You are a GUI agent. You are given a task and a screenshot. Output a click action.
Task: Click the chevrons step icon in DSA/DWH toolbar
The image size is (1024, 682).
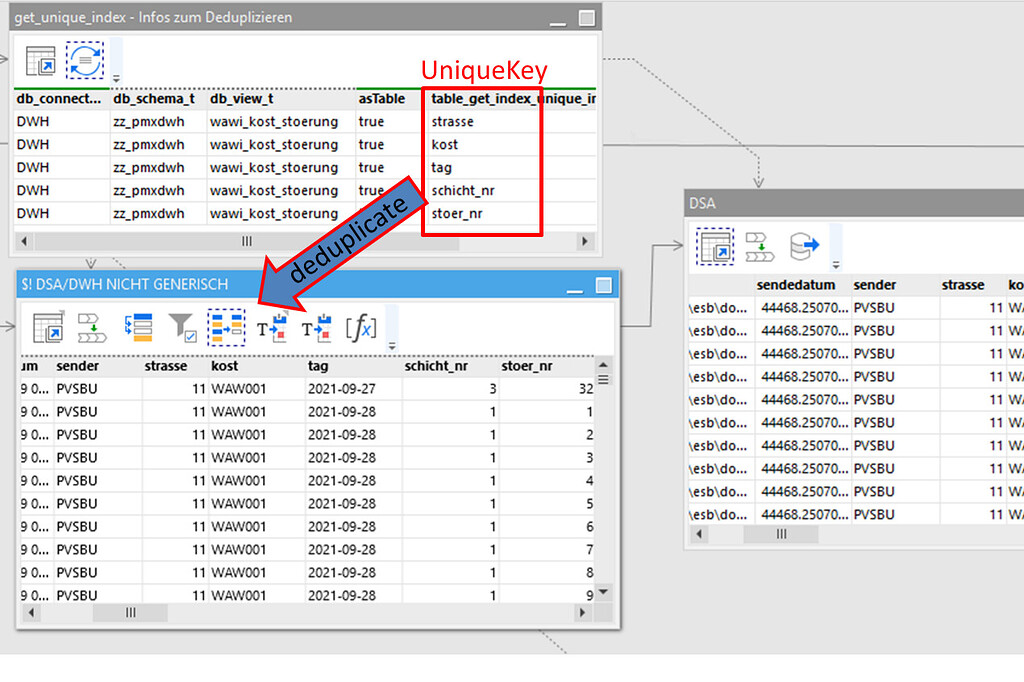click(x=92, y=327)
